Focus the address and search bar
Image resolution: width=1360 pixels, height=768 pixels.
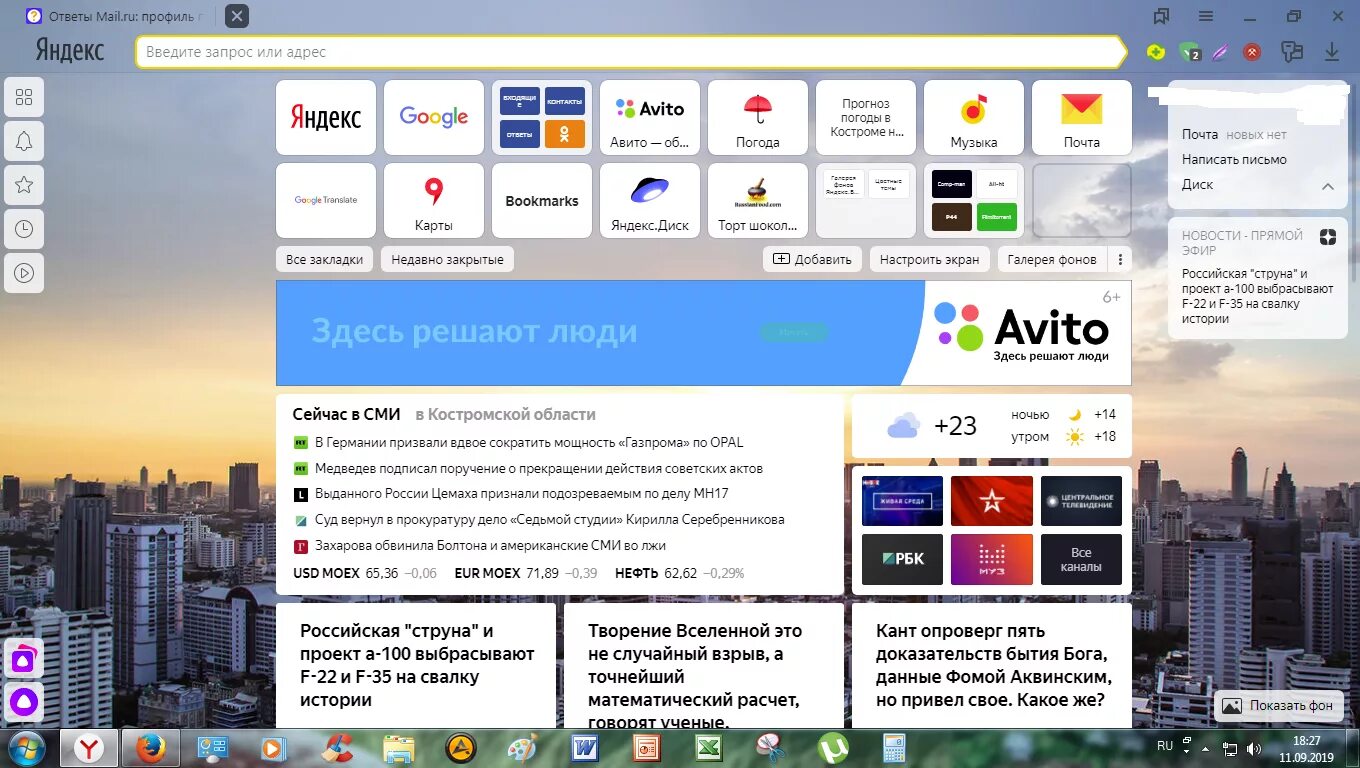pos(630,52)
